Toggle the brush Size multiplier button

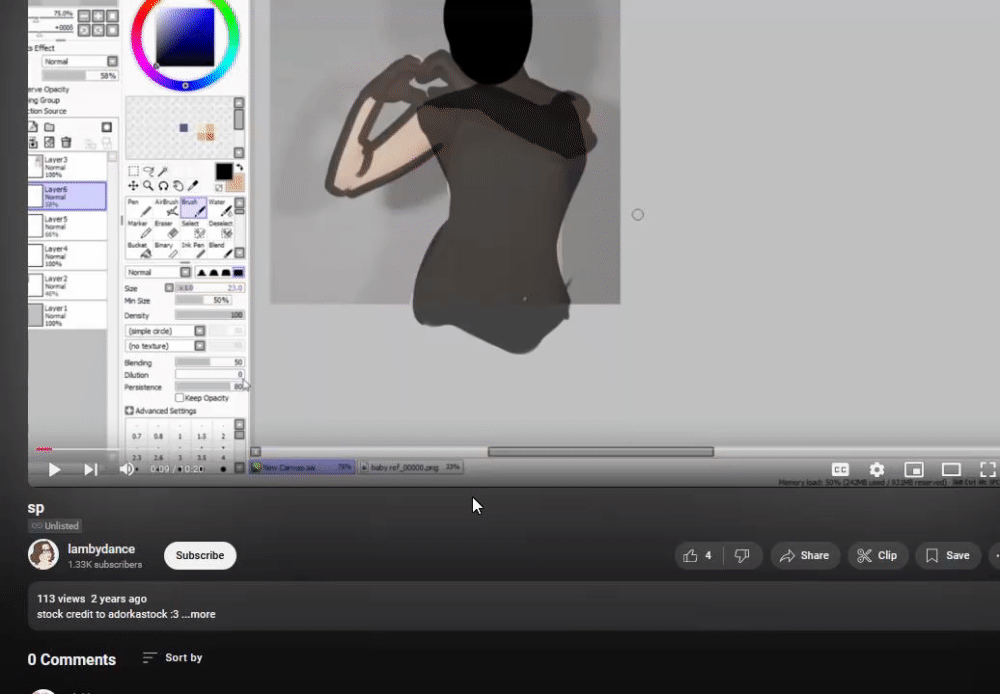point(169,288)
